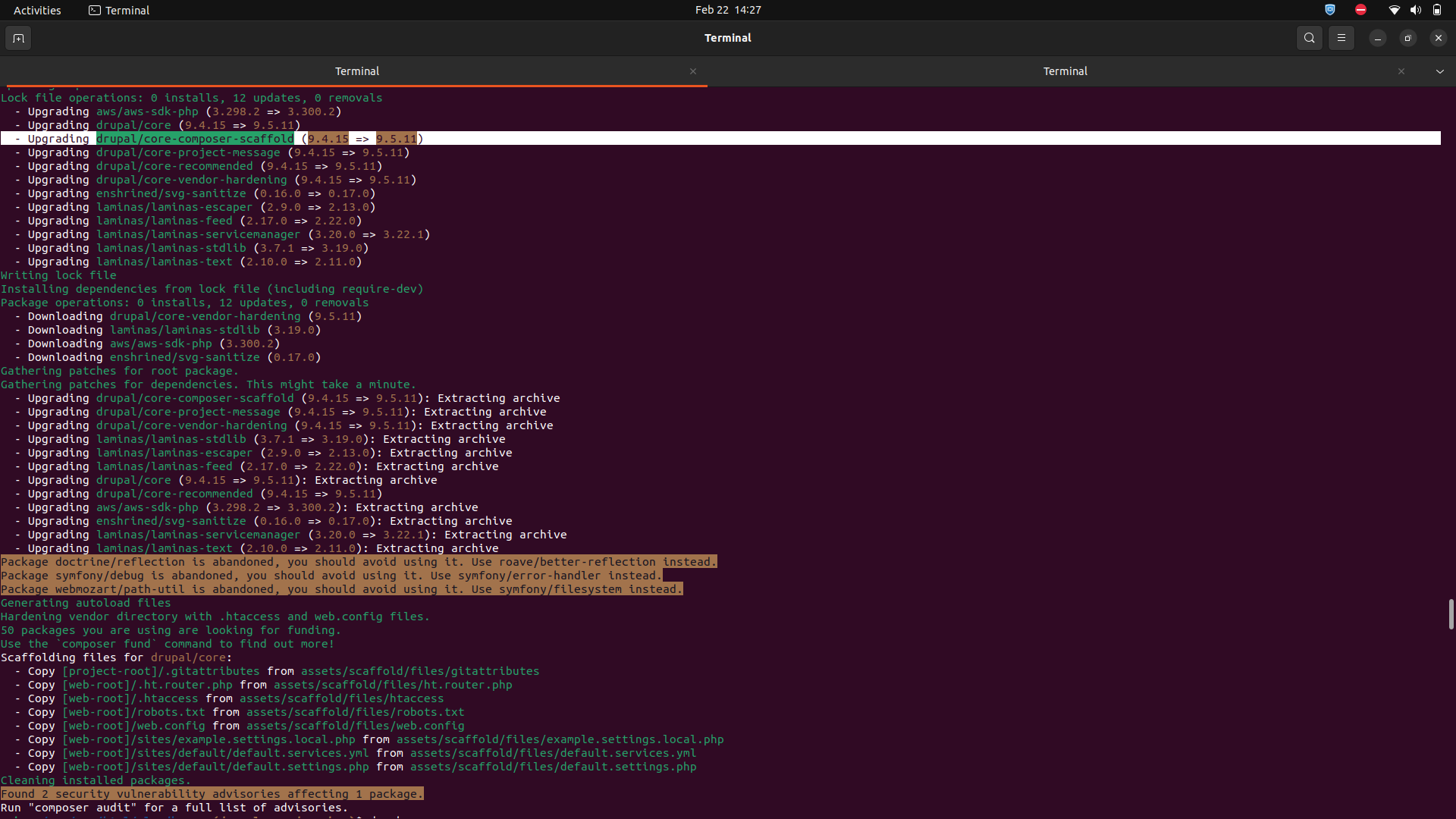Open the Activities overview
Viewport: 1456px width, 819px height.
(37, 10)
